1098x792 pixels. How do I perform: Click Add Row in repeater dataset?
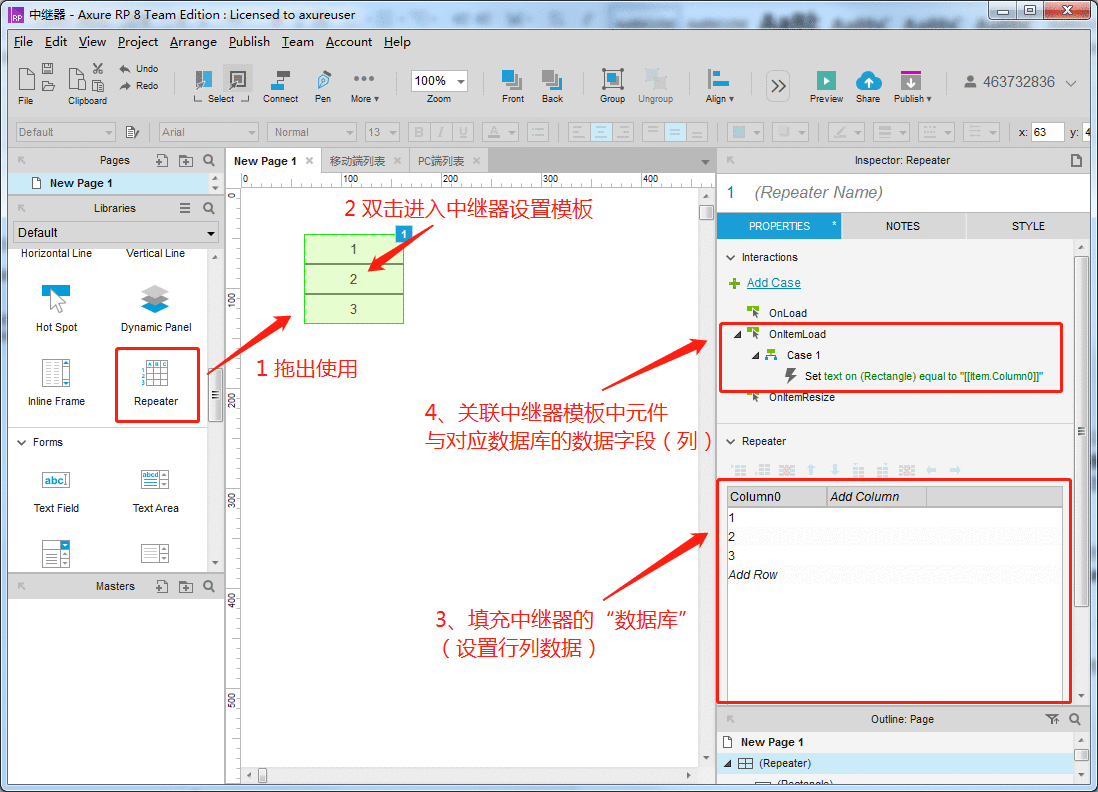click(753, 574)
